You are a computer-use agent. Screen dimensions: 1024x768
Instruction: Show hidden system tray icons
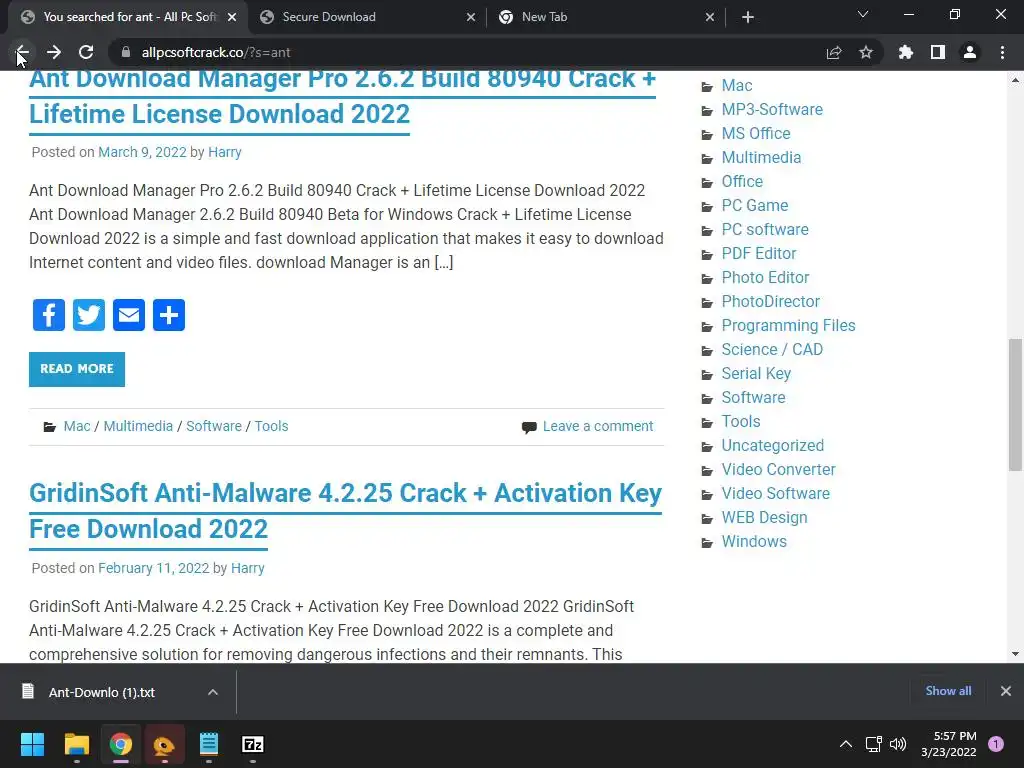click(846, 744)
